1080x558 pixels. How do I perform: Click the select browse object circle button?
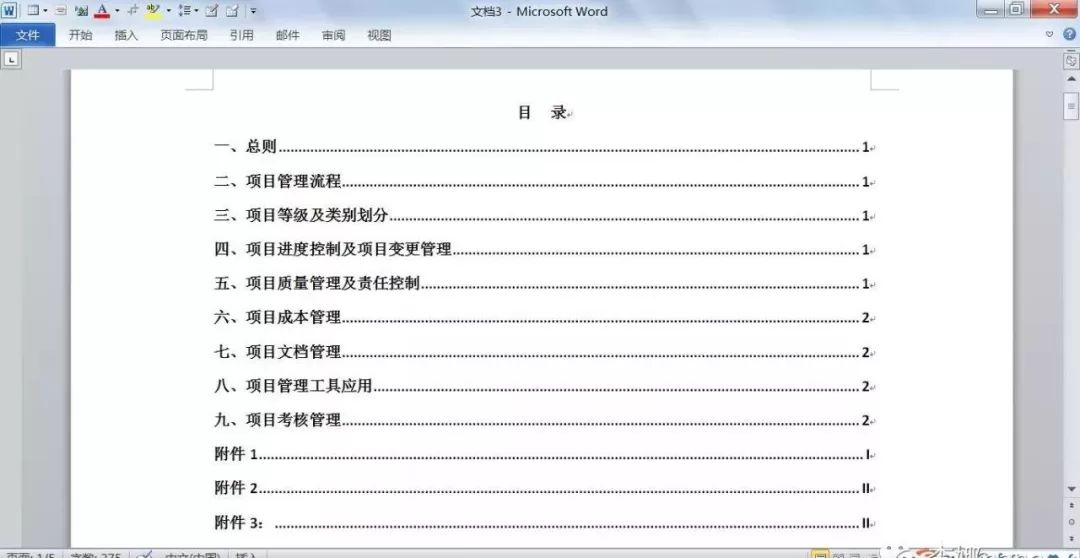click(1071, 521)
